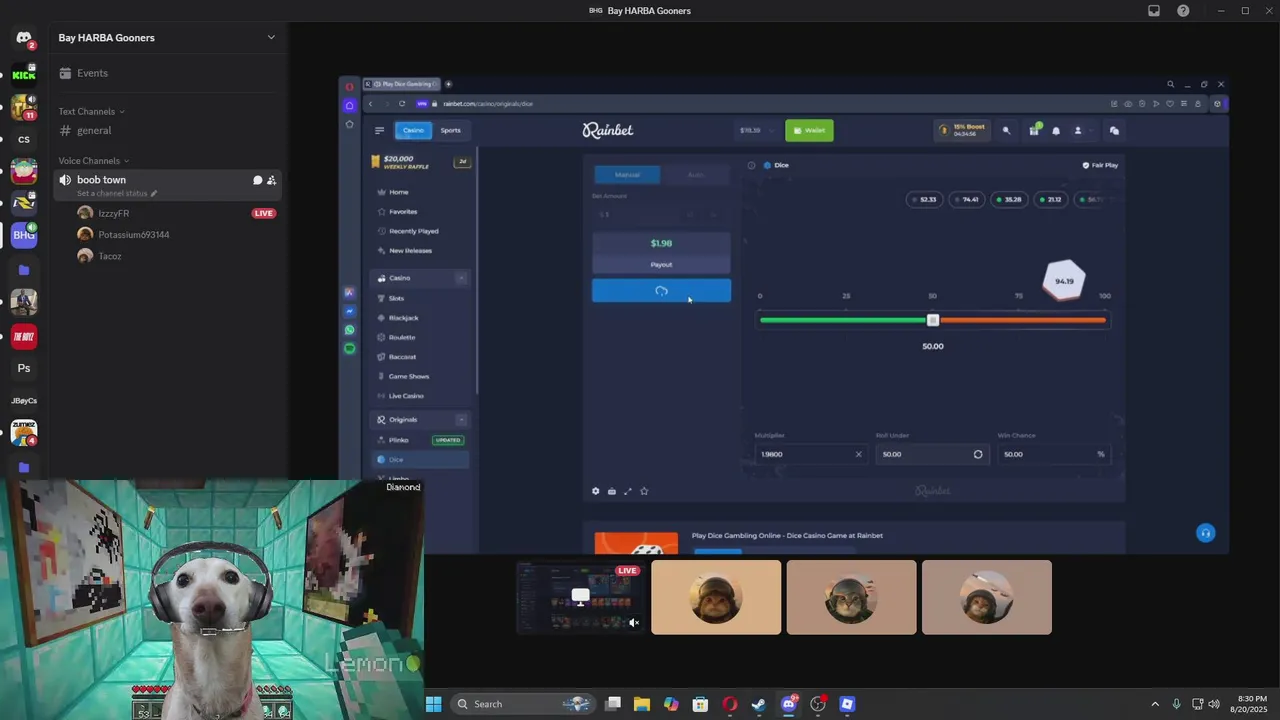Click Rainbet search magnifier icon
Image resolution: width=1280 pixels, height=720 pixels.
tap(1006, 130)
